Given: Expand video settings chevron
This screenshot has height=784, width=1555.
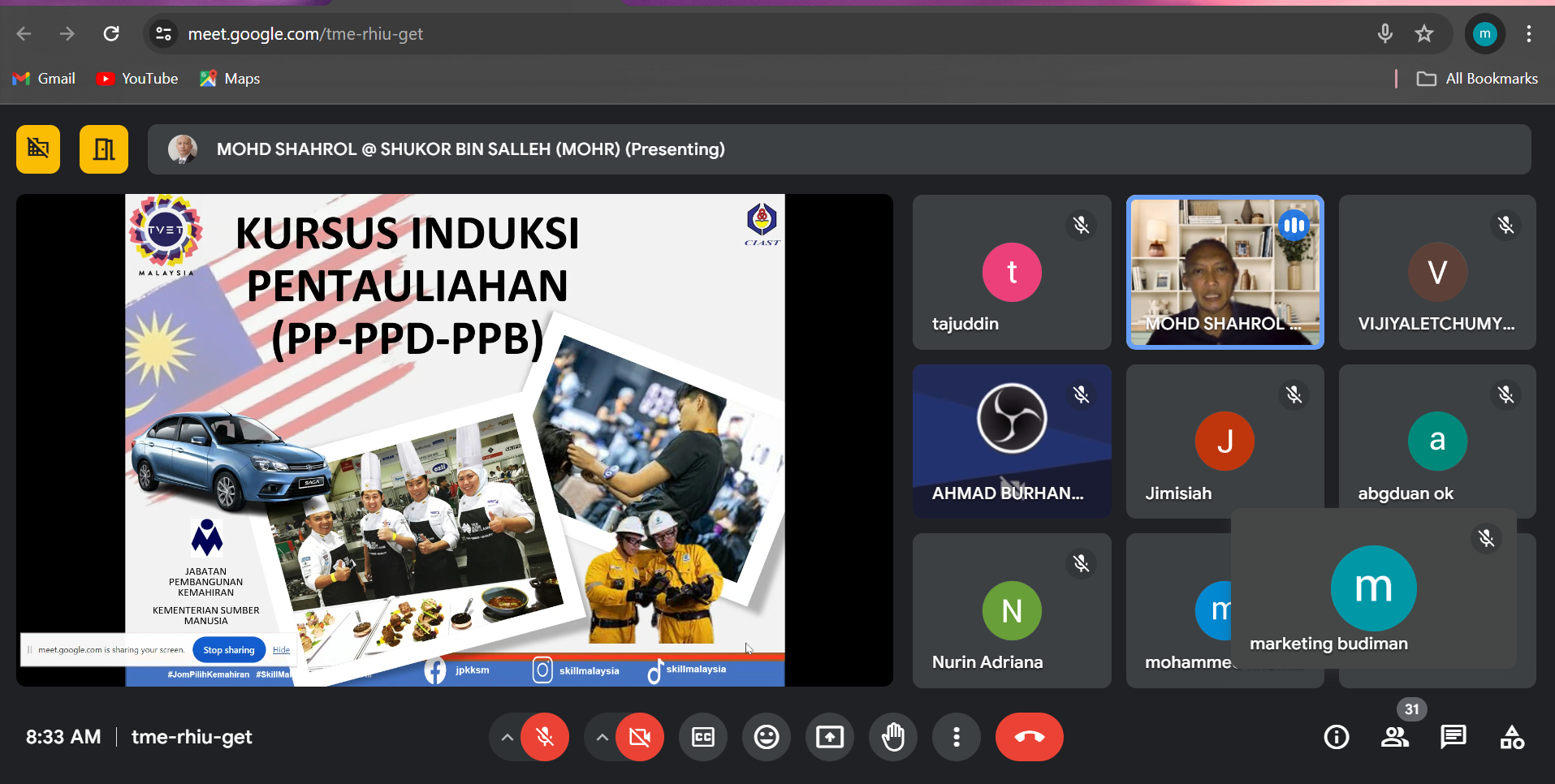Looking at the screenshot, I should [x=602, y=737].
